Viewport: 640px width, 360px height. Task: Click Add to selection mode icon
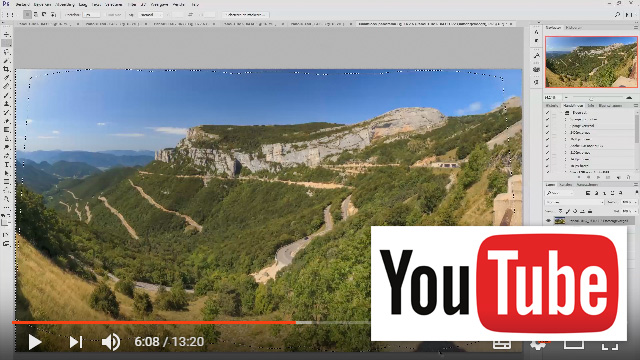[36, 14]
